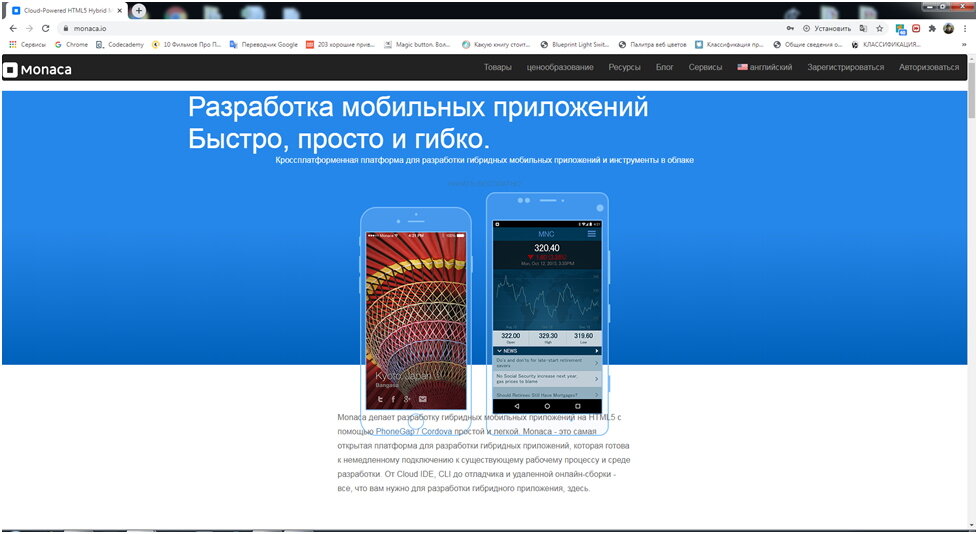Open the ценообразование menu item

[x=560, y=67]
